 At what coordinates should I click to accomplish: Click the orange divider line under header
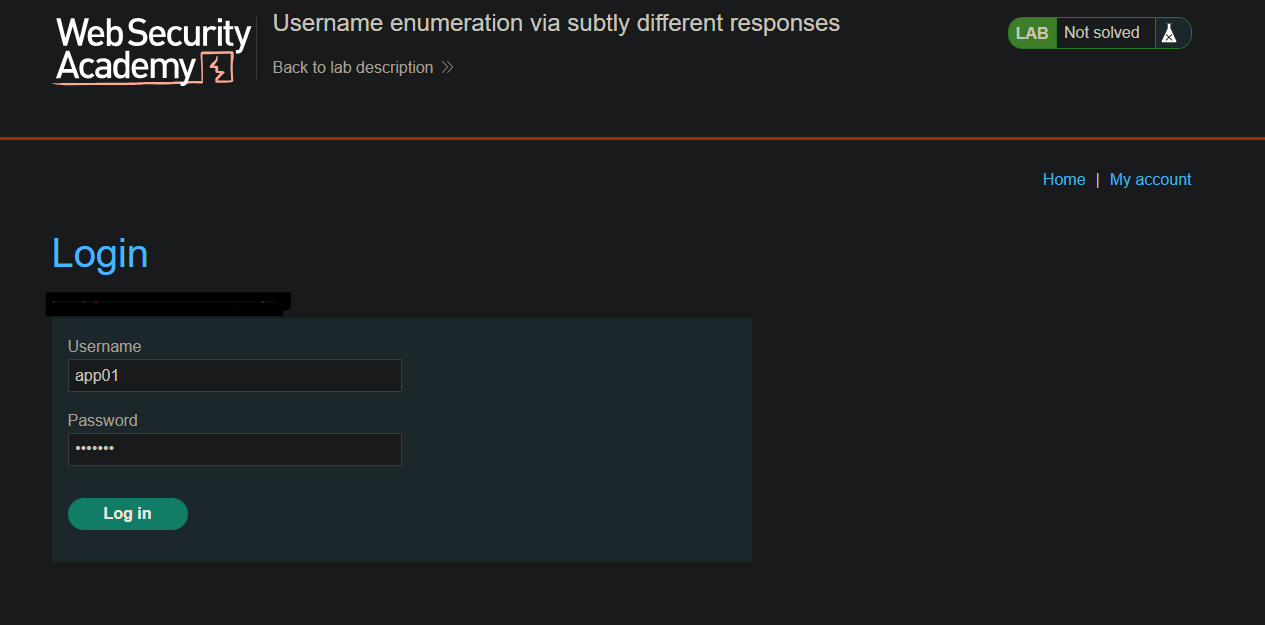[632, 138]
